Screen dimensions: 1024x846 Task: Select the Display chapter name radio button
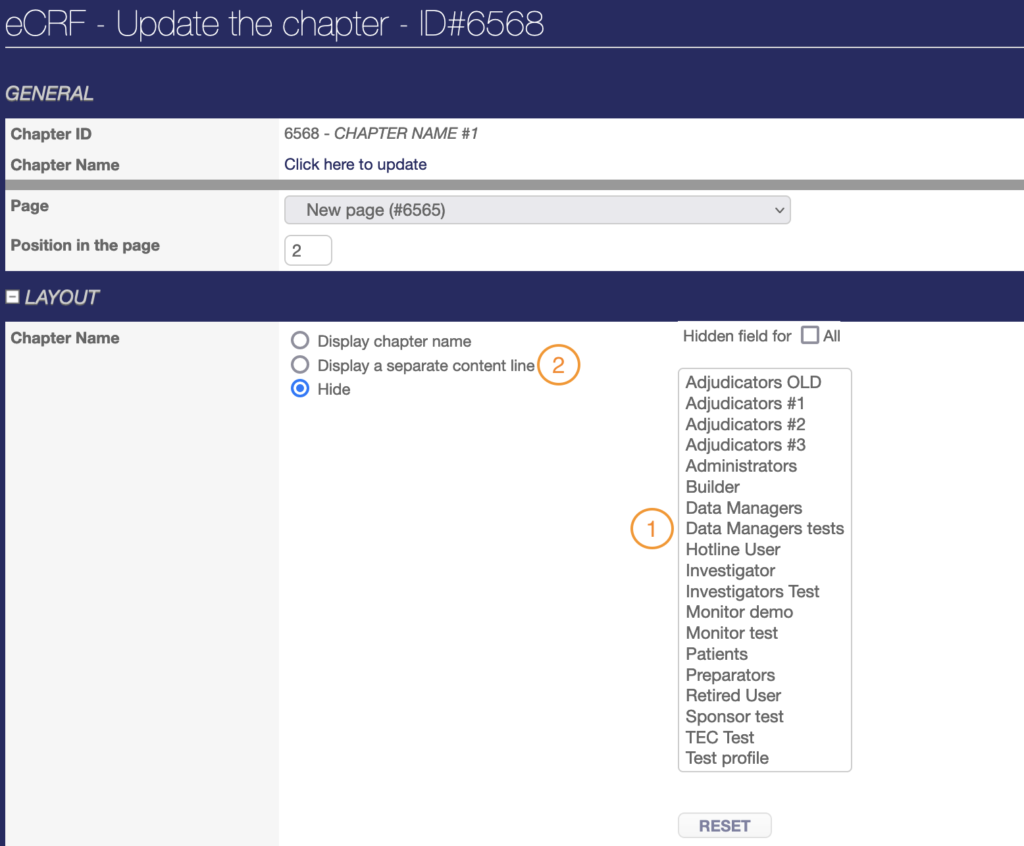300,341
